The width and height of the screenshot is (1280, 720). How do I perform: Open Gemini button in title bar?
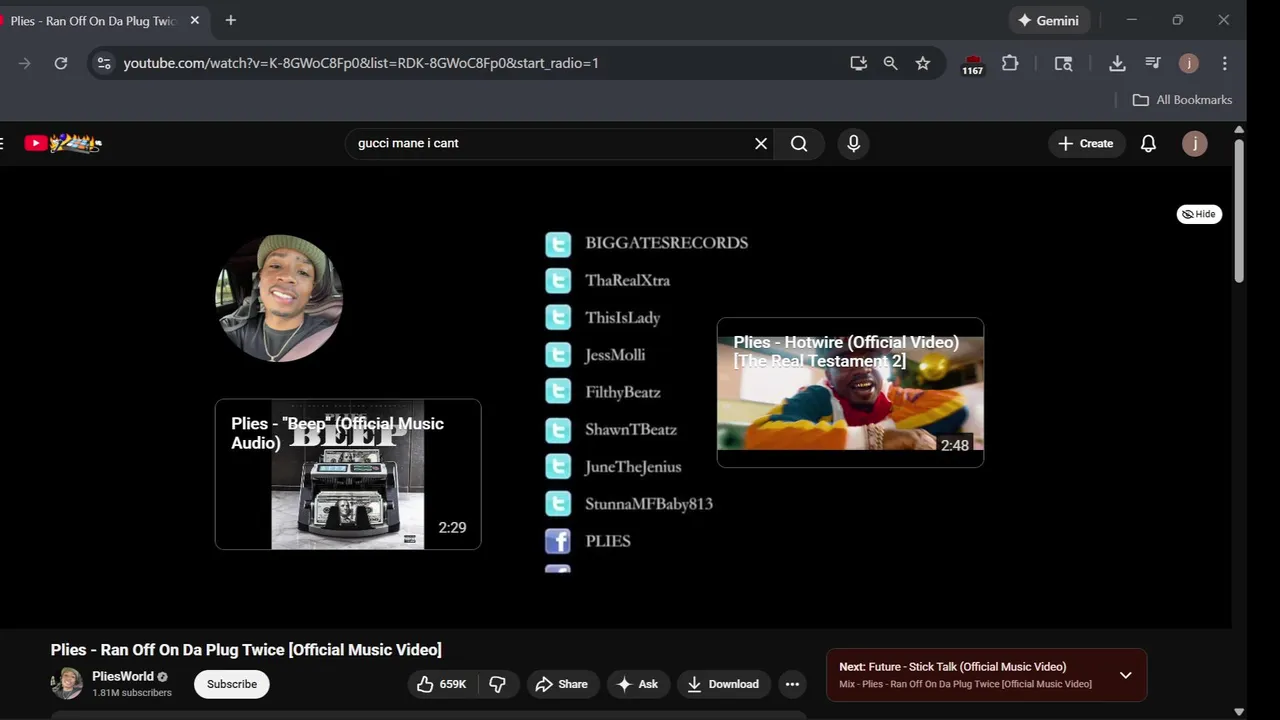tap(1049, 20)
